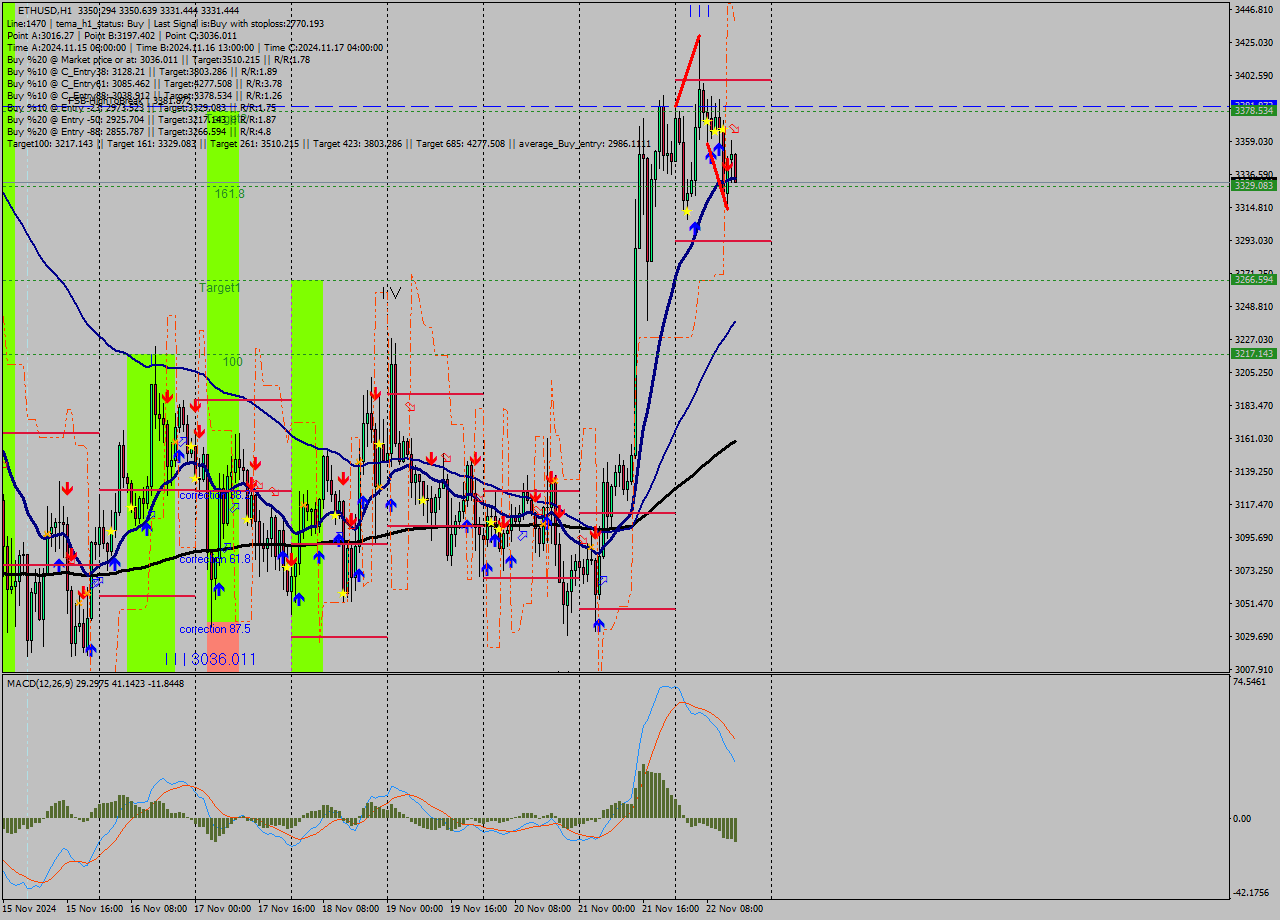1280x920 pixels.
Task: Select the blue buy arrow on the 21 Nov rally
Action: tap(696, 227)
